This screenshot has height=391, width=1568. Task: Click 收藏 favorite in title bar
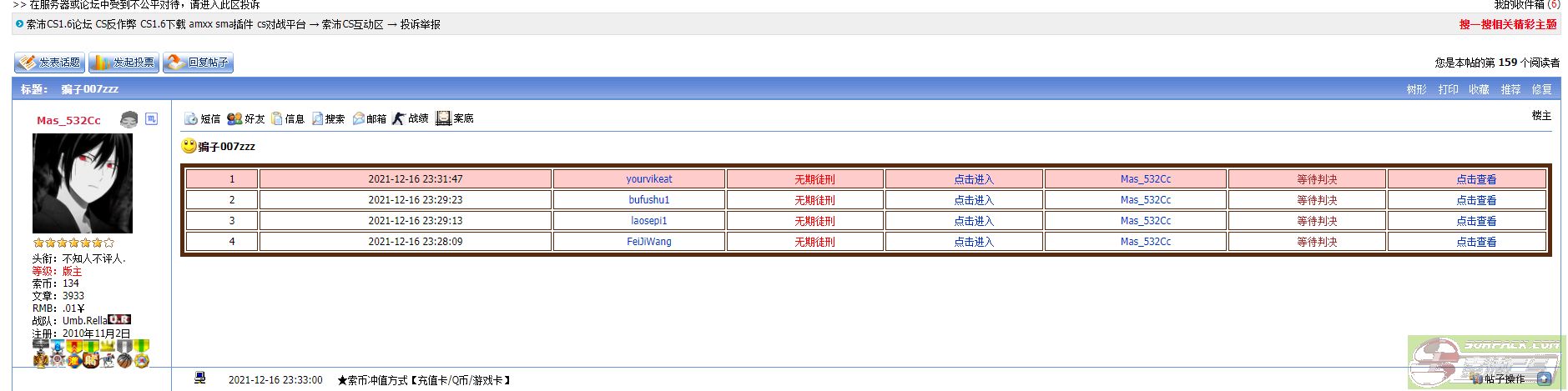1479,89
